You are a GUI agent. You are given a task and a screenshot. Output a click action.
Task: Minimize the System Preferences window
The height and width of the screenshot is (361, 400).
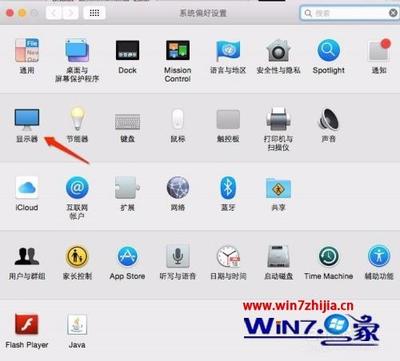(x=22, y=13)
